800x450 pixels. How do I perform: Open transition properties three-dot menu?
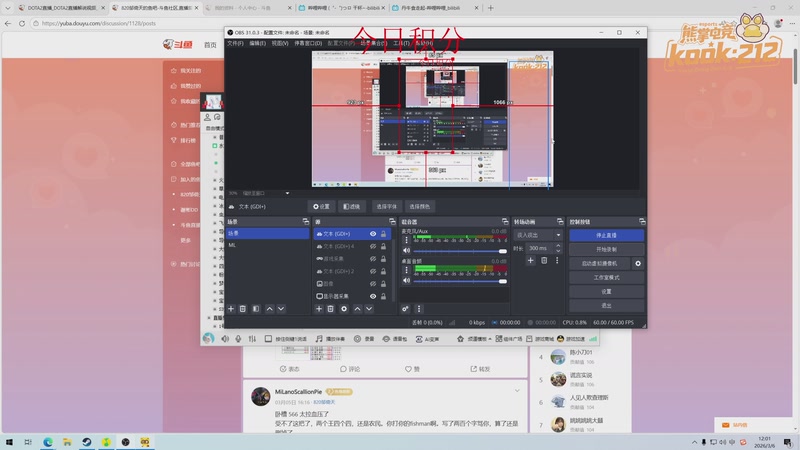coord(557,260)
